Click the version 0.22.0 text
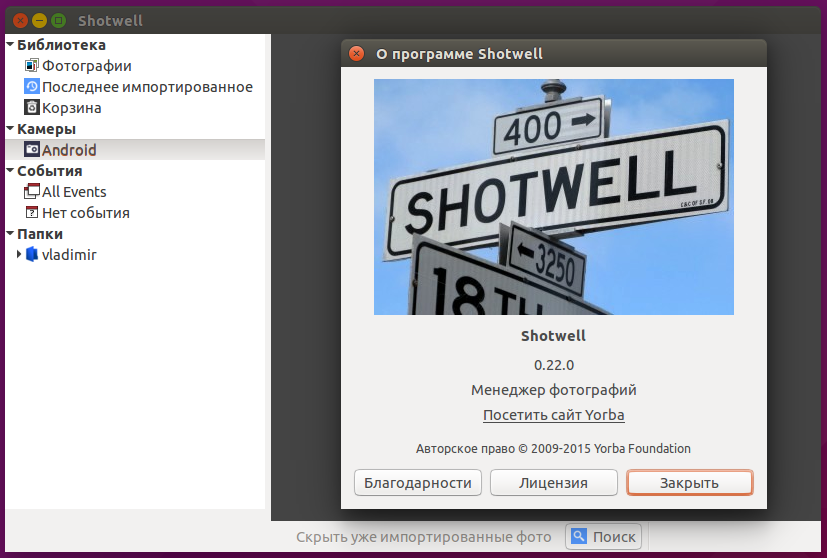 coord(554,365)
